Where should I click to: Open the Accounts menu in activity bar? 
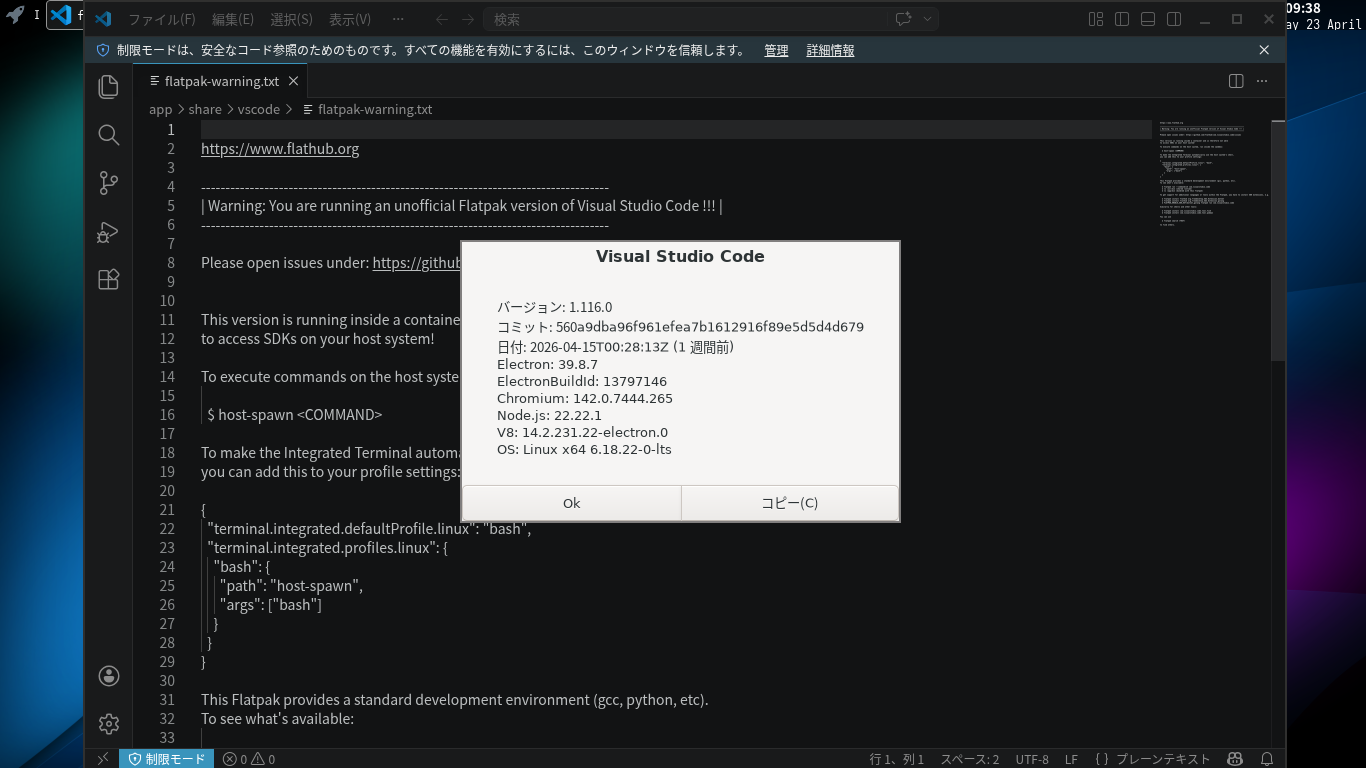coord(109,676)
